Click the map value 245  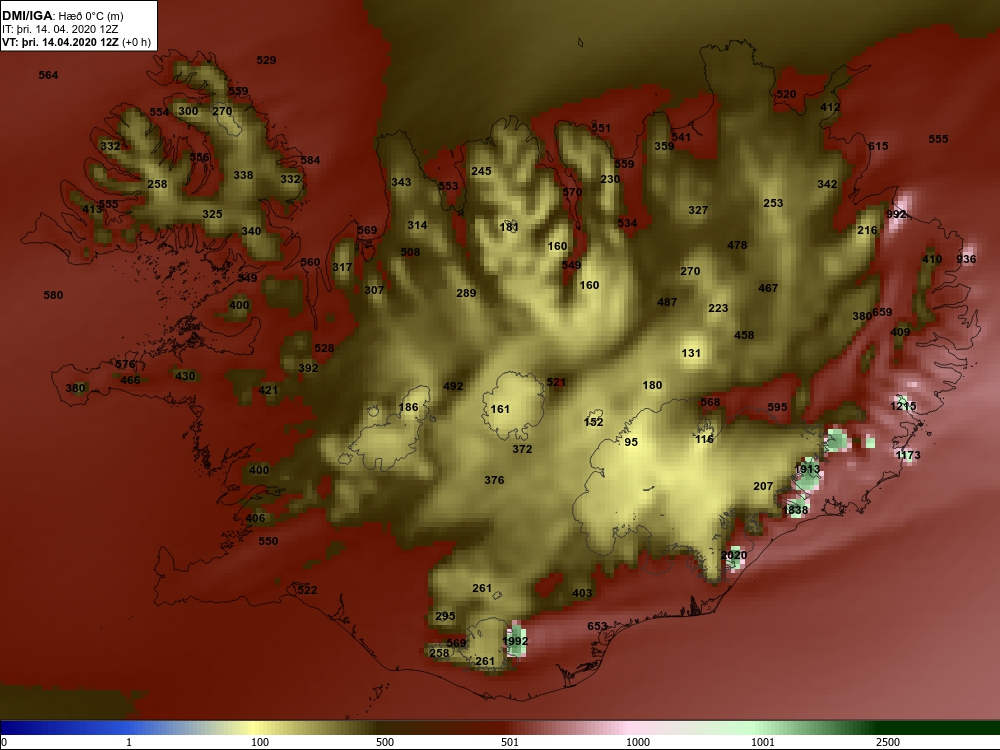(x=482, y=171)
